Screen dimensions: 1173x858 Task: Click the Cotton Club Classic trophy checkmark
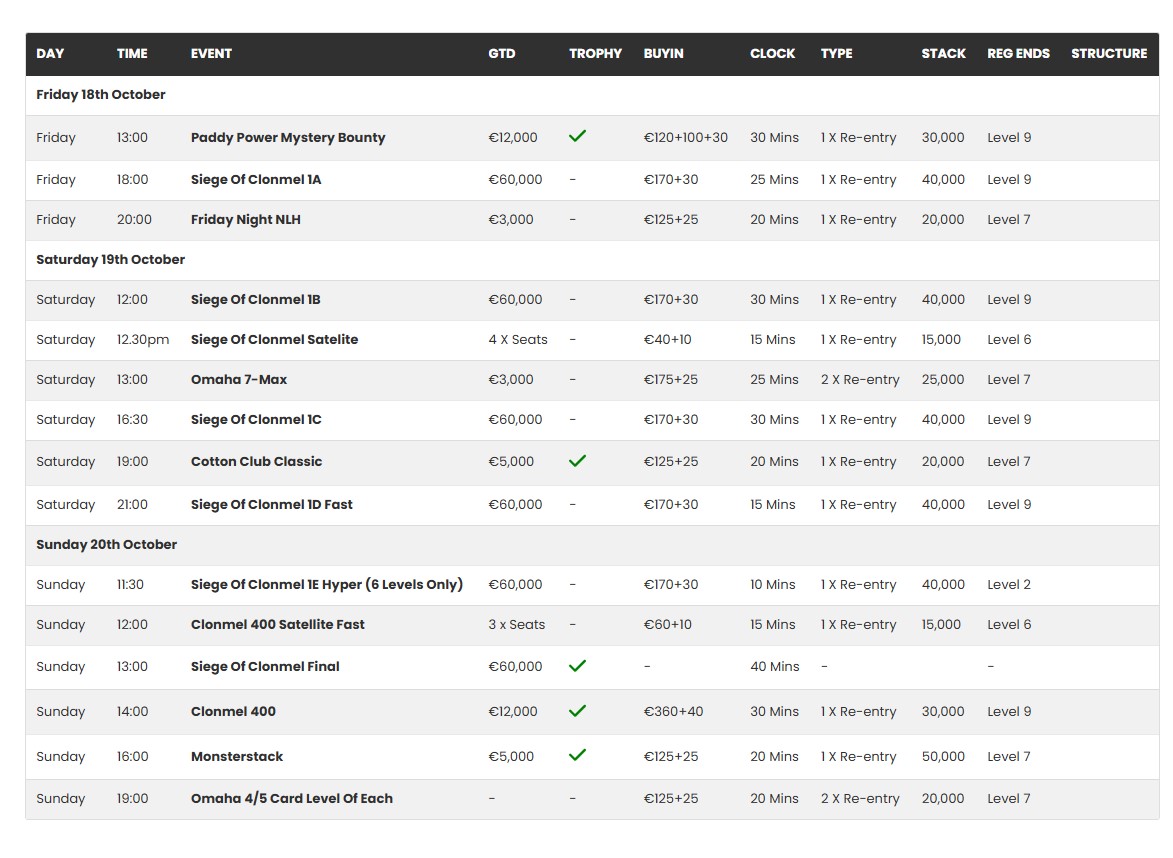577,461
